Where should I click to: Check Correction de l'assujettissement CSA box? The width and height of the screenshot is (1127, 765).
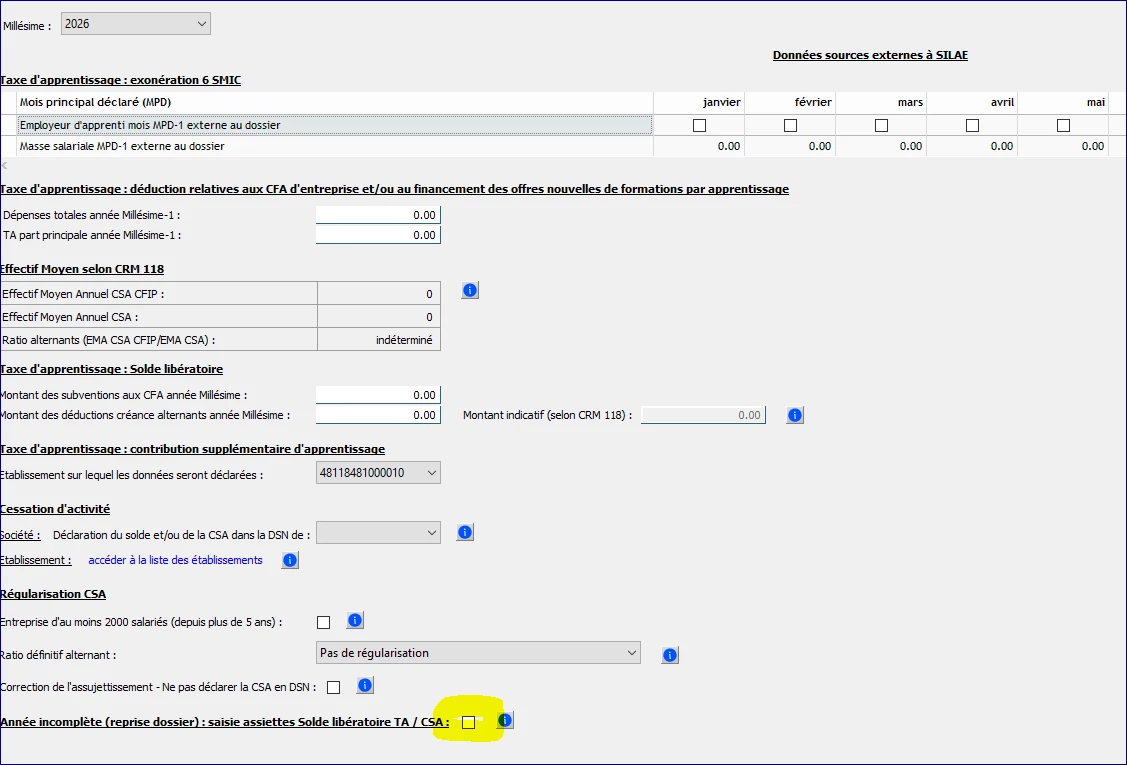(x=334, y=687)
